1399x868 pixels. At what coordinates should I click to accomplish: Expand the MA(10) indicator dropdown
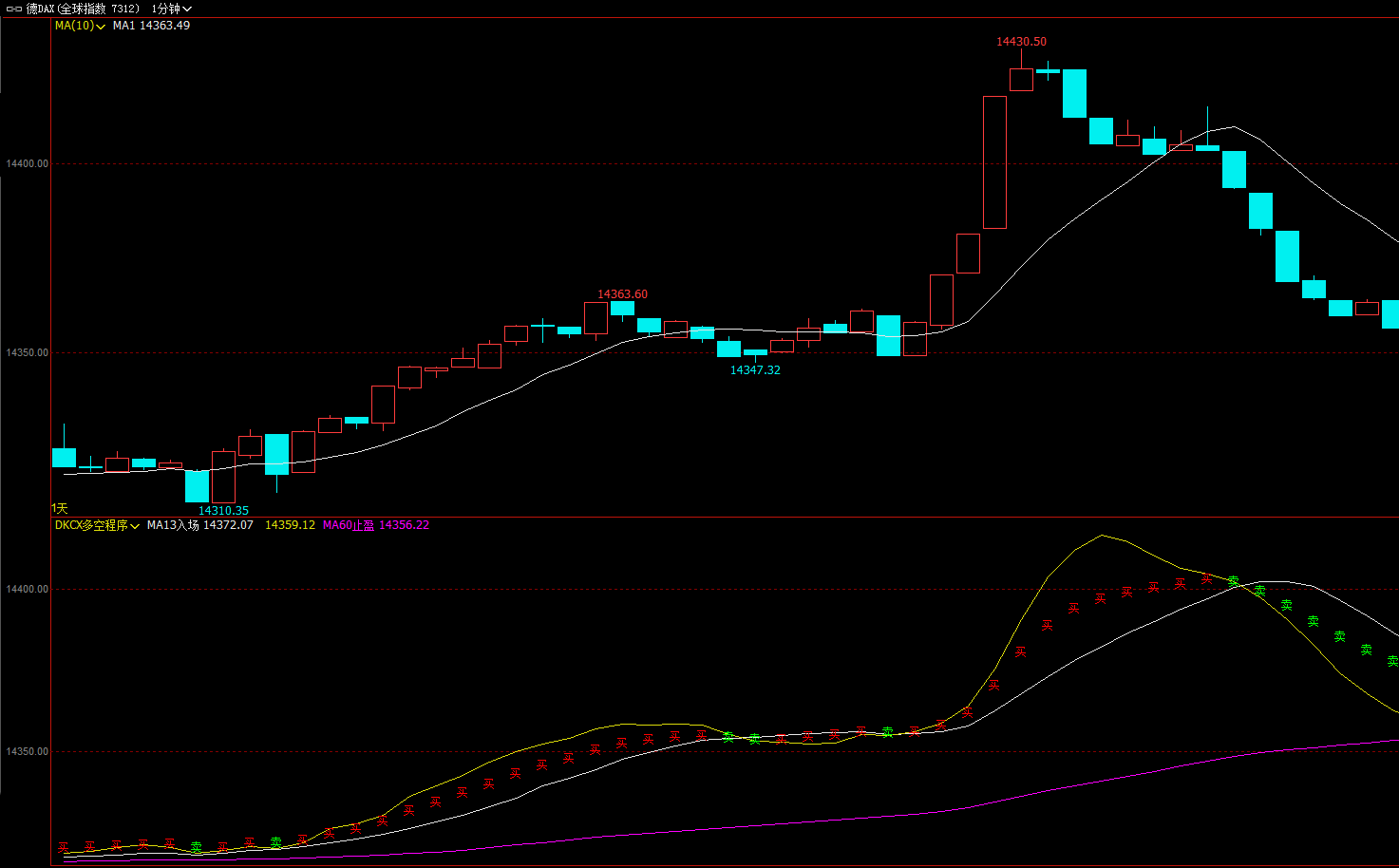click(x=80, y=26)
